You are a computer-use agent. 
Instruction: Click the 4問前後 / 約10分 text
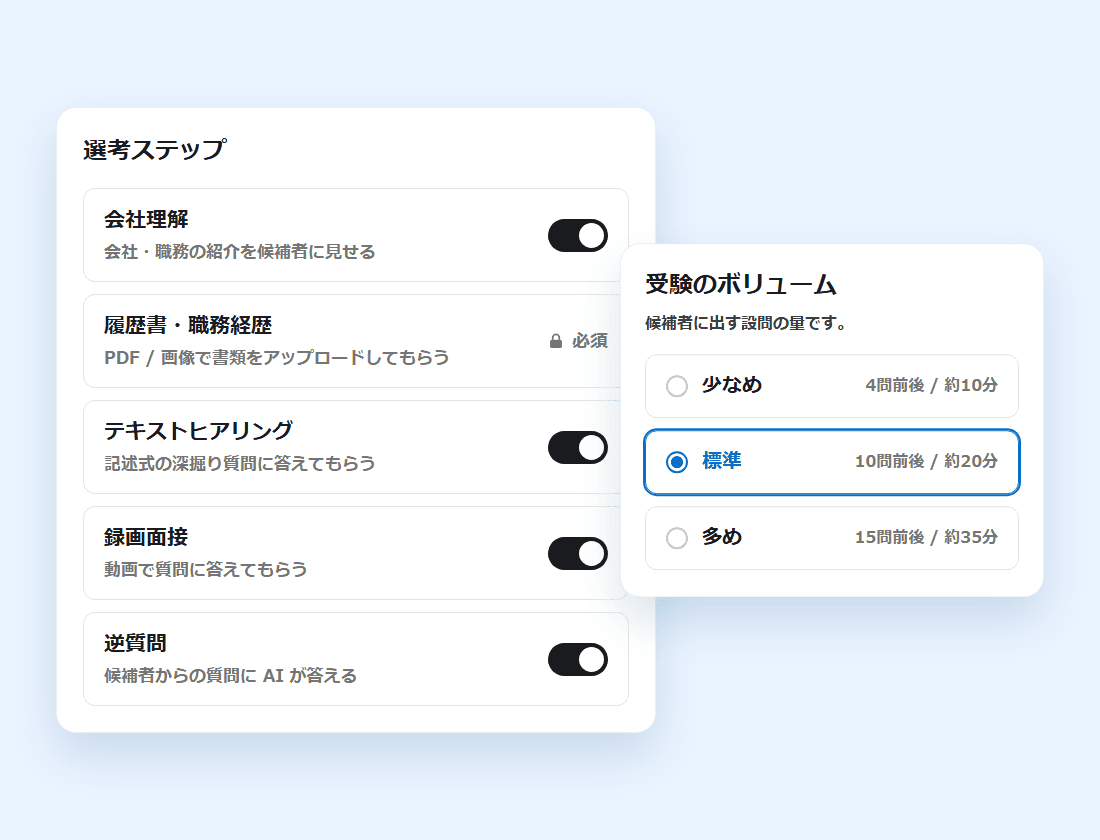(x=932, y=385)
